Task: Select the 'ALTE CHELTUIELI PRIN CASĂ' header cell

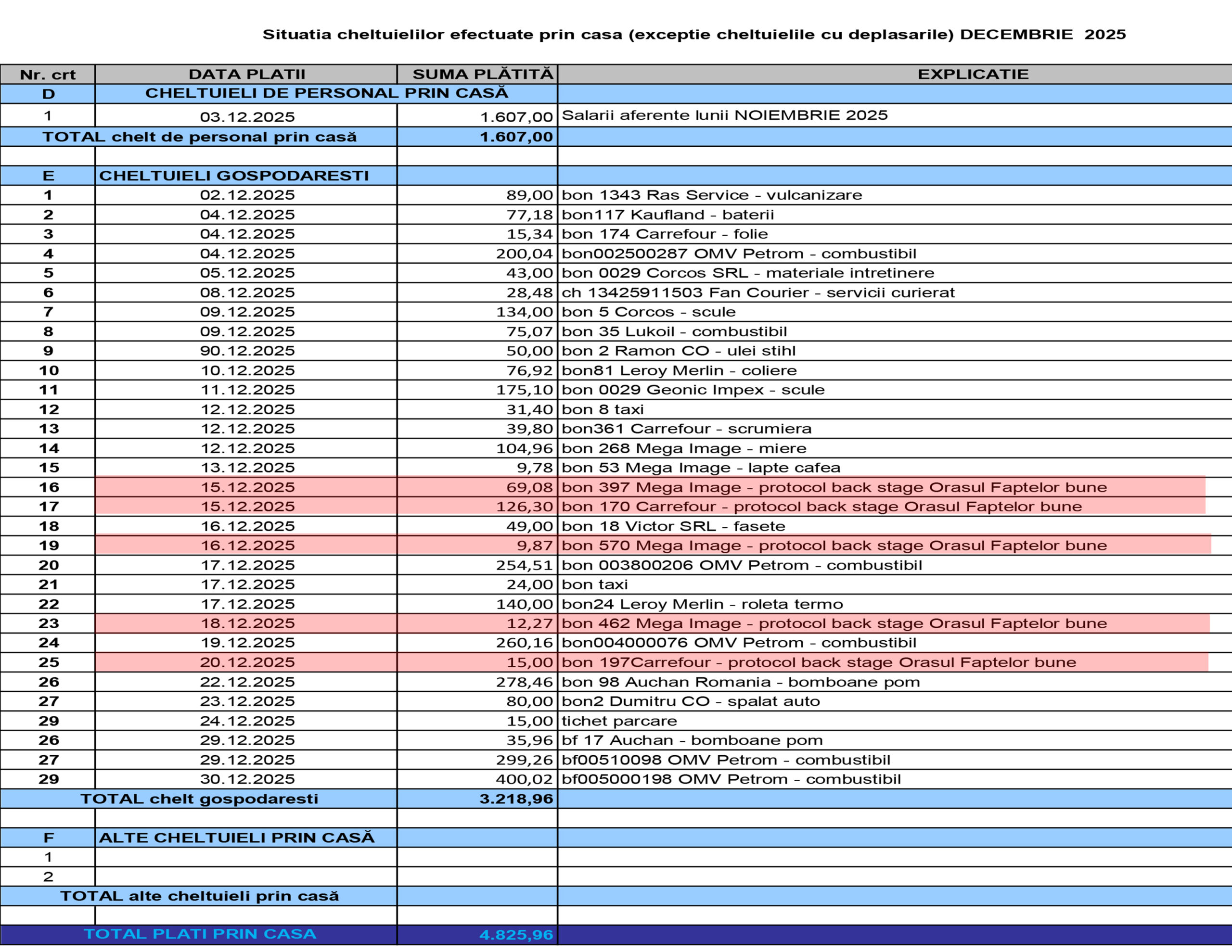Action: 236,838
